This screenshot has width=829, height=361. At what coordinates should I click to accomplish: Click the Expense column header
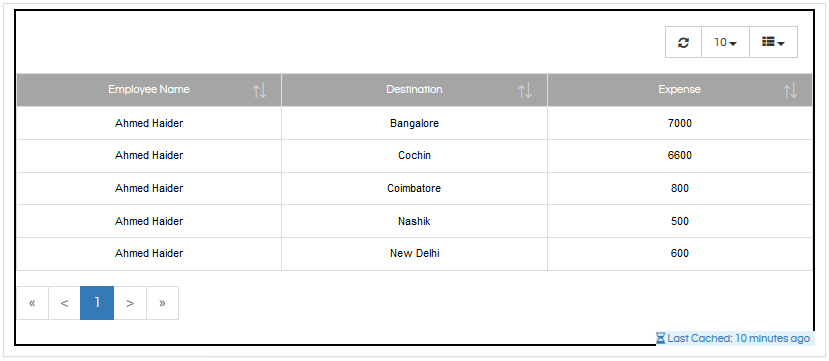pos(680,90)
